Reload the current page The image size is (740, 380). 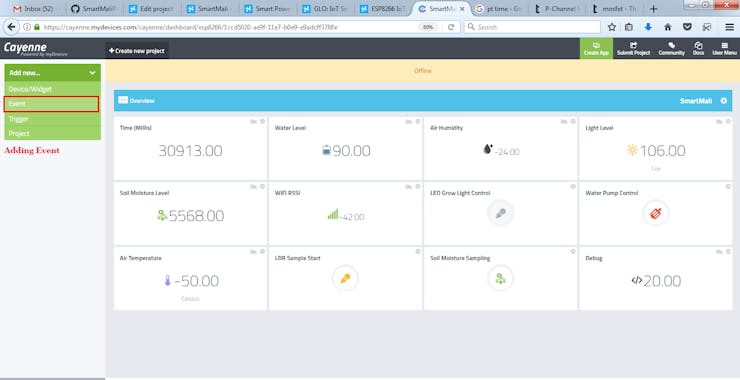click(451, 27)
